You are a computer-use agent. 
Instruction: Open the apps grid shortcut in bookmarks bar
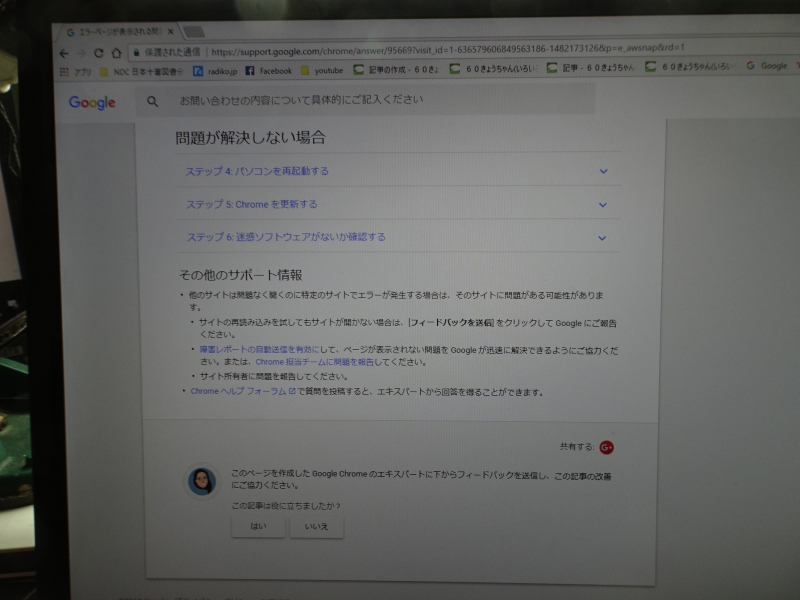(64, 72)
